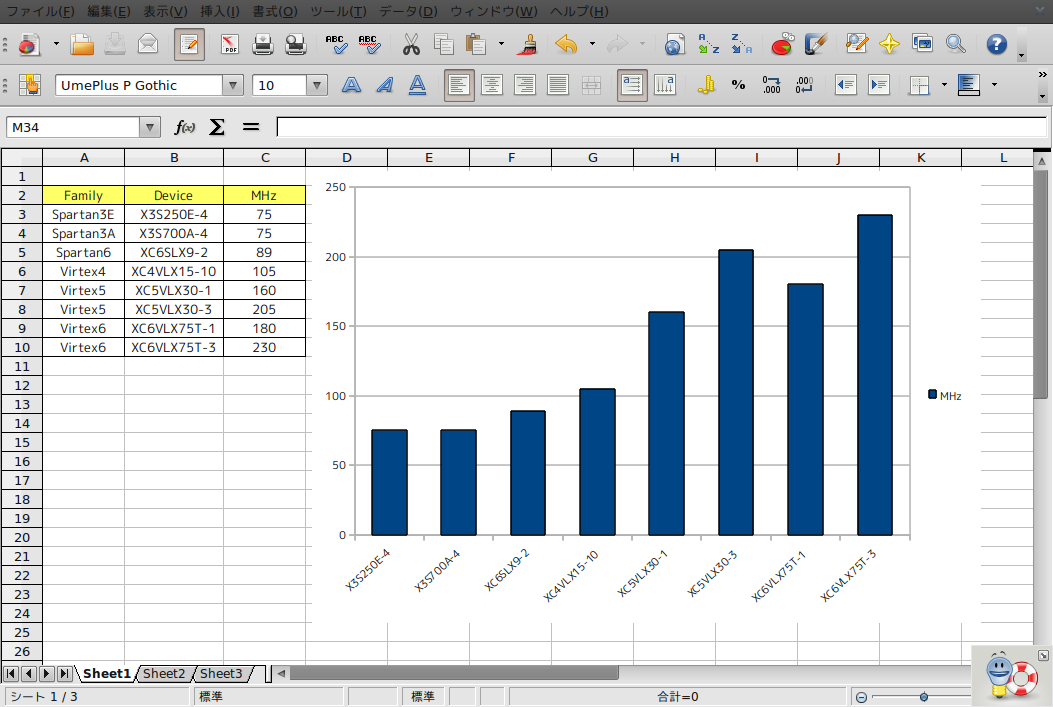Click the formula input line
This screenshot has height=707, width=1053.
(661, 127)
